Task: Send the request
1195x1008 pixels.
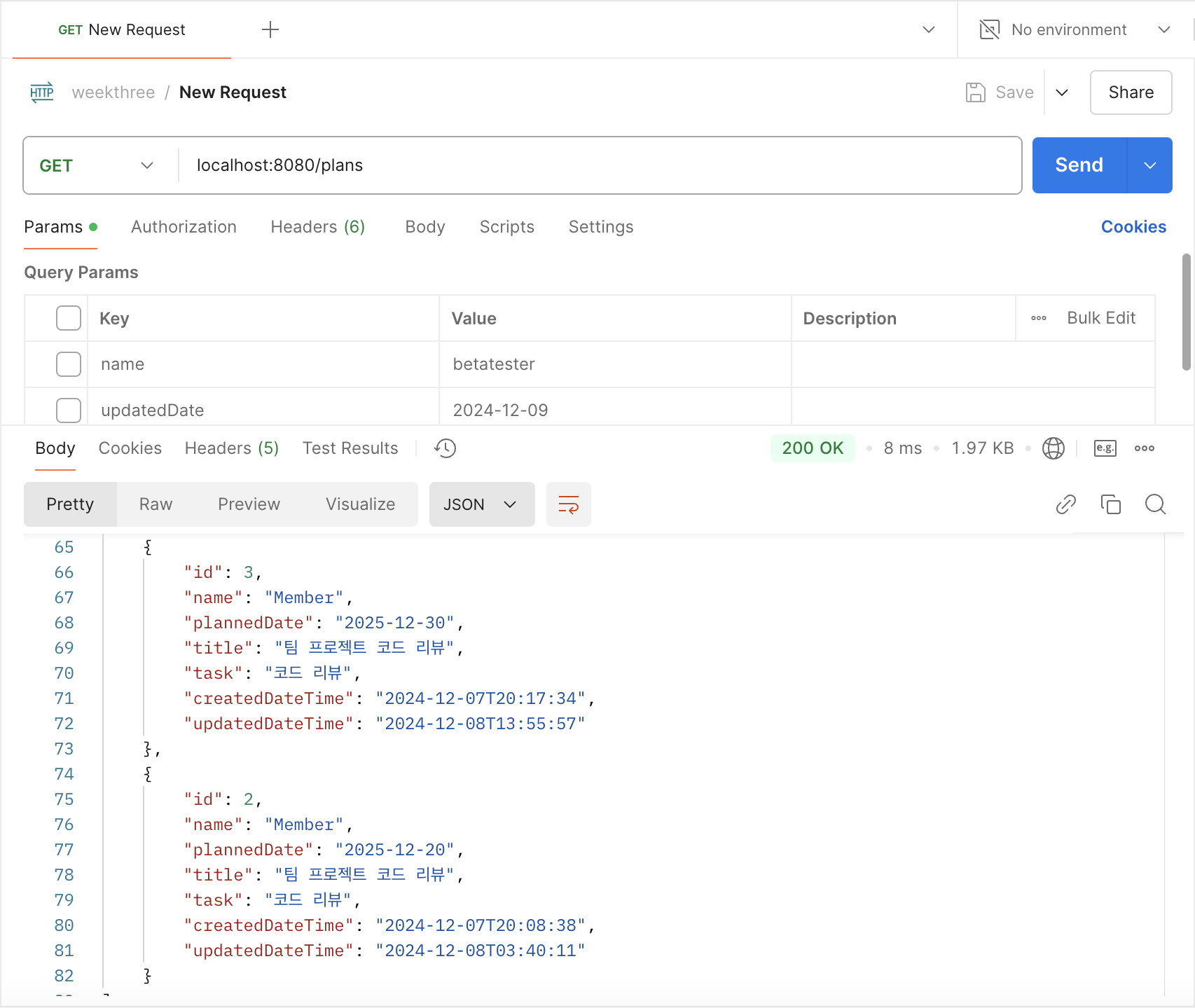Action: (x=1079, y=165)
